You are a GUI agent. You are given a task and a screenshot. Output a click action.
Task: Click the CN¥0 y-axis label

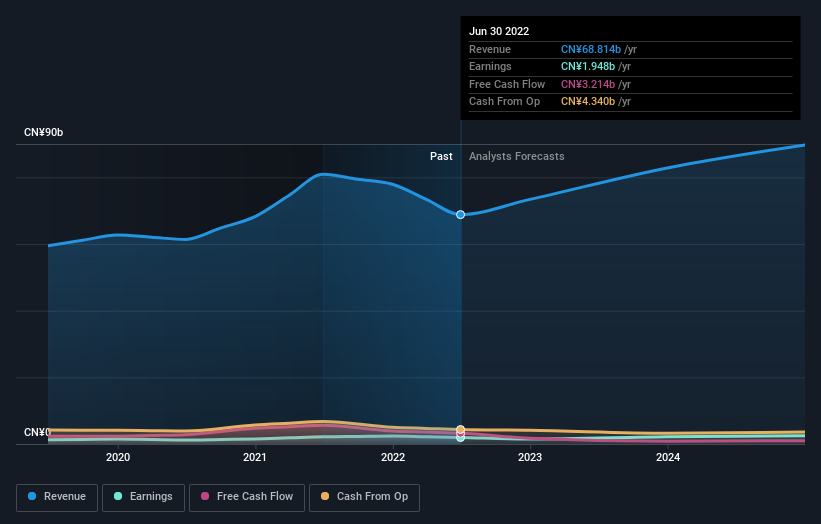click(37, 432)
